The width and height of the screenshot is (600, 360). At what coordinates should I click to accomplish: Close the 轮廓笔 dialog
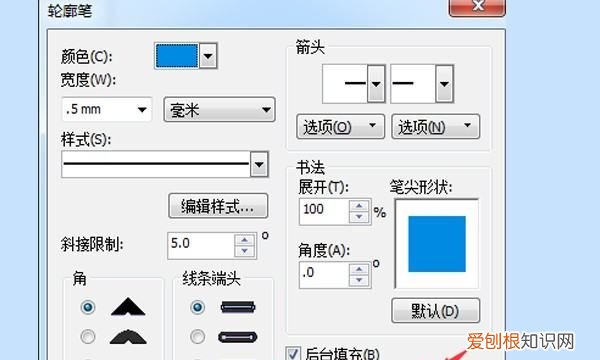pos(477,7)
